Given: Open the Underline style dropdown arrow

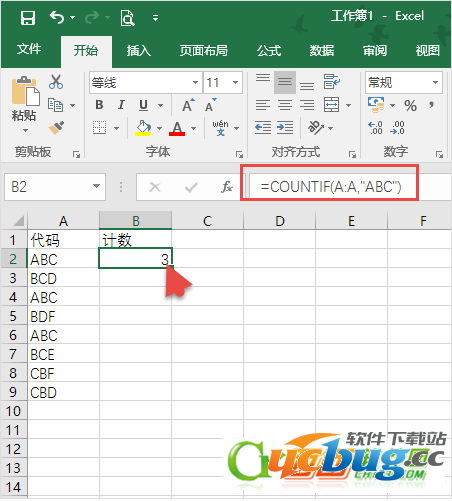Looking at the screenshot, I should [x=160, y=106].
